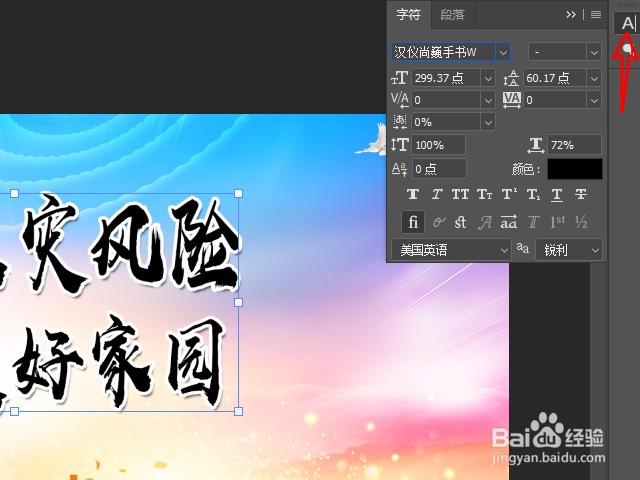This screenshot has height=480, width=640.
Task: Click the 颜色 label
Action: point(526,169)
